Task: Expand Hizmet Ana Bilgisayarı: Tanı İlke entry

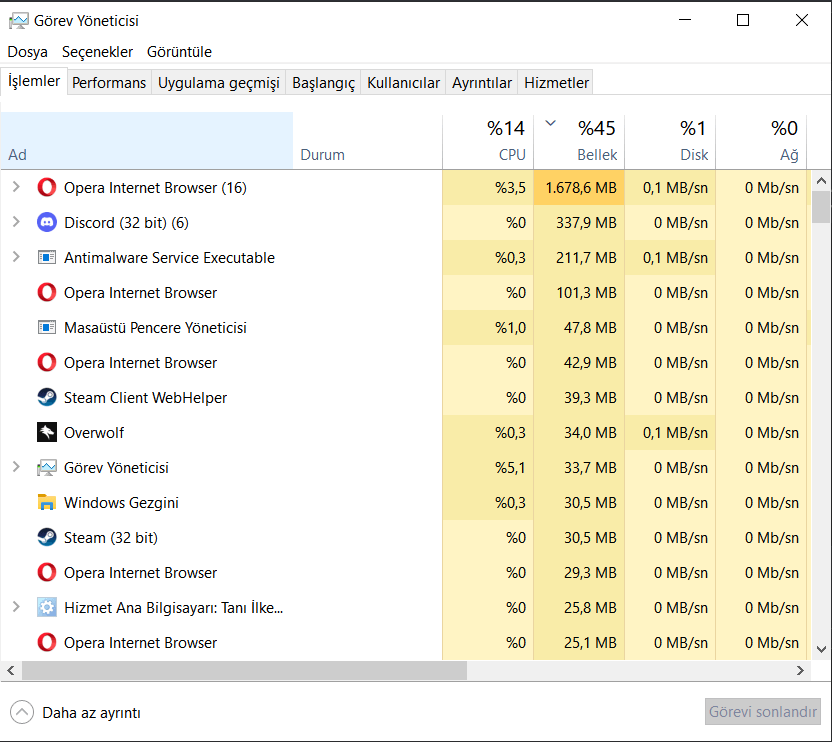Action: 16,607
